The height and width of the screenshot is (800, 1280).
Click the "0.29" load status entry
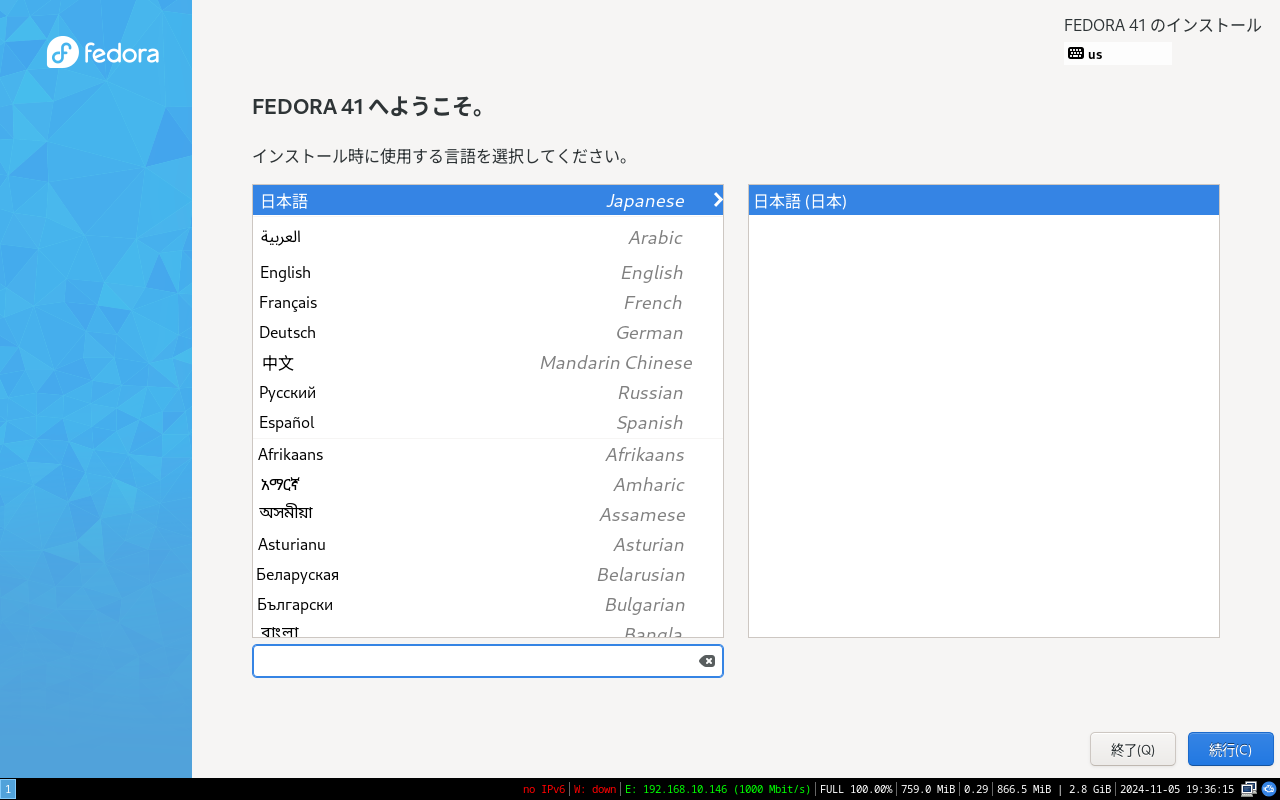coord(976,789)
